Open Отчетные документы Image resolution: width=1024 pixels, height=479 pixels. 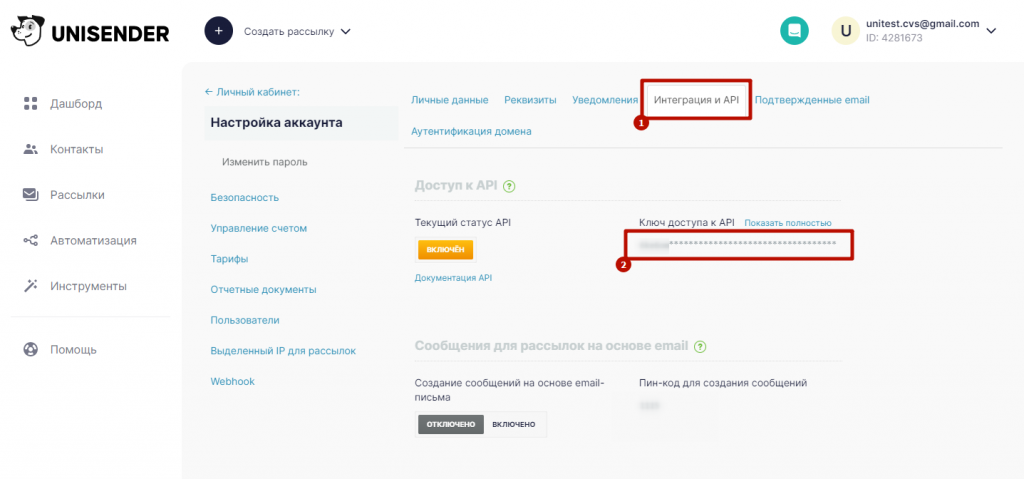click(x=263, y=289)
